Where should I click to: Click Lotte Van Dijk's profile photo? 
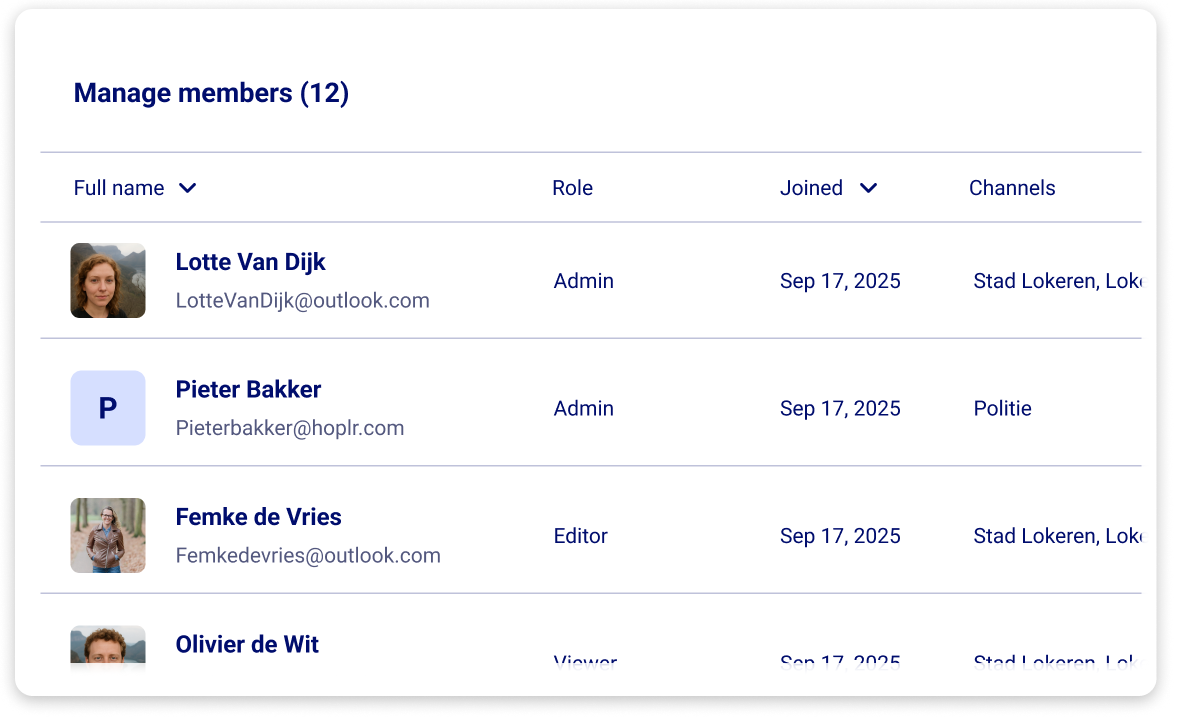(x=108, y=281)
